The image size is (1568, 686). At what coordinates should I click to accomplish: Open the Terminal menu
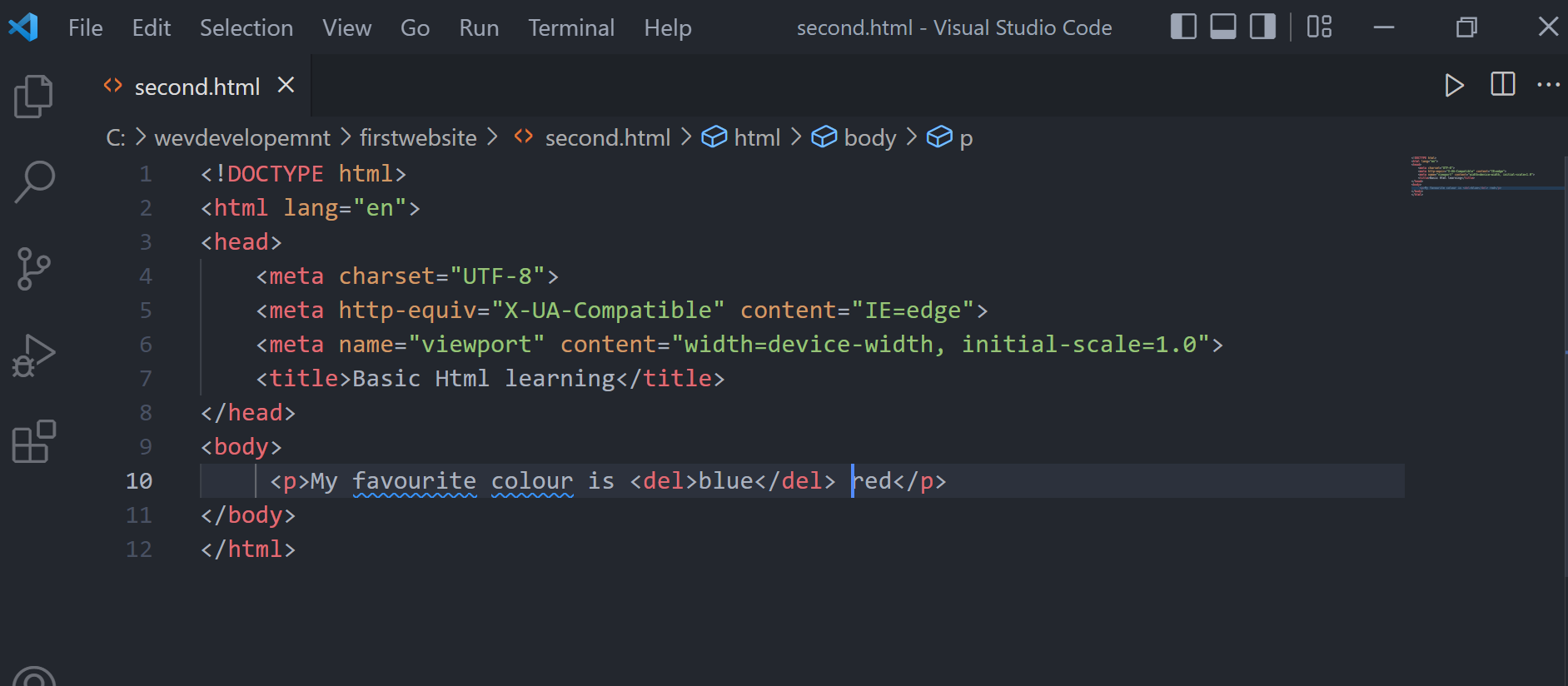[x=571, y=27]
